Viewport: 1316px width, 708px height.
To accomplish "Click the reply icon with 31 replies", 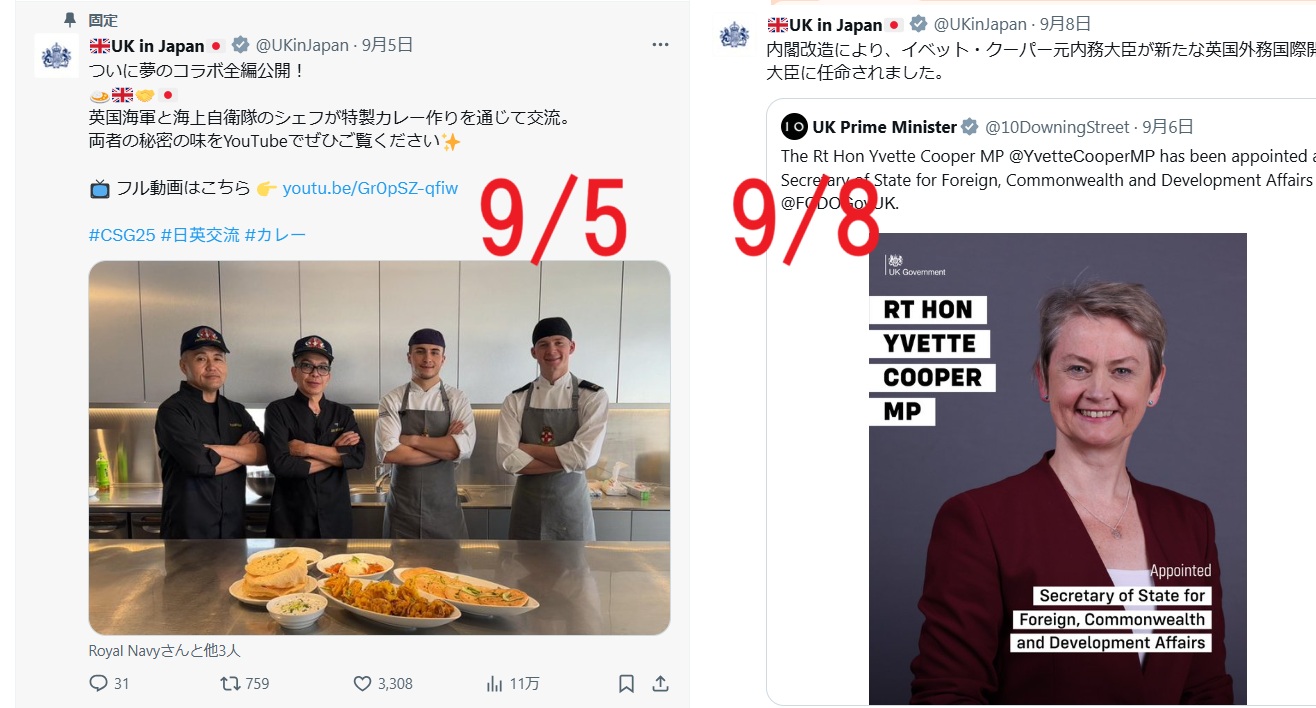I will (x=98, y=684).
